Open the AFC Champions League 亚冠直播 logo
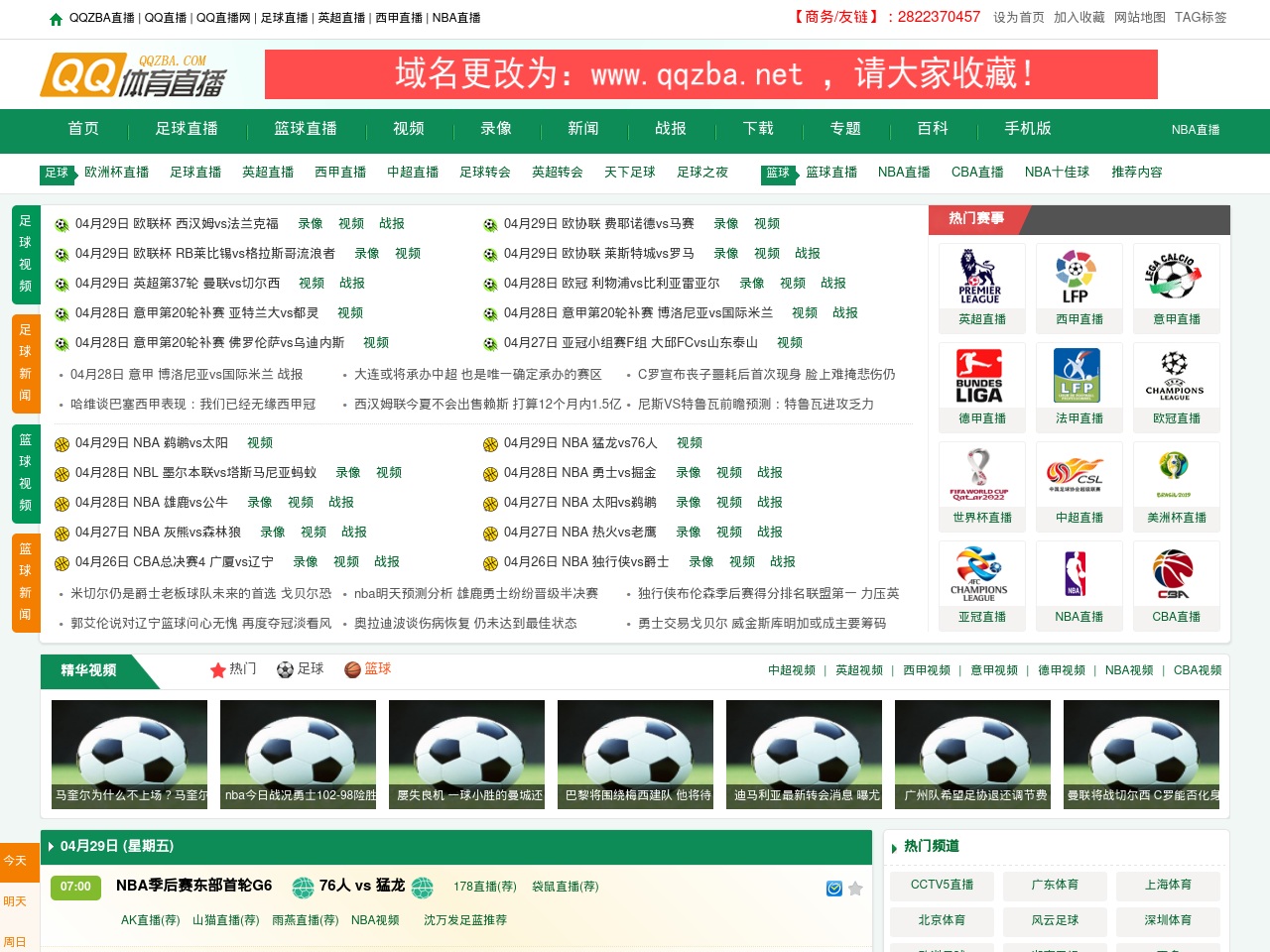This screenshot has width=1270, height=952. 981,574
